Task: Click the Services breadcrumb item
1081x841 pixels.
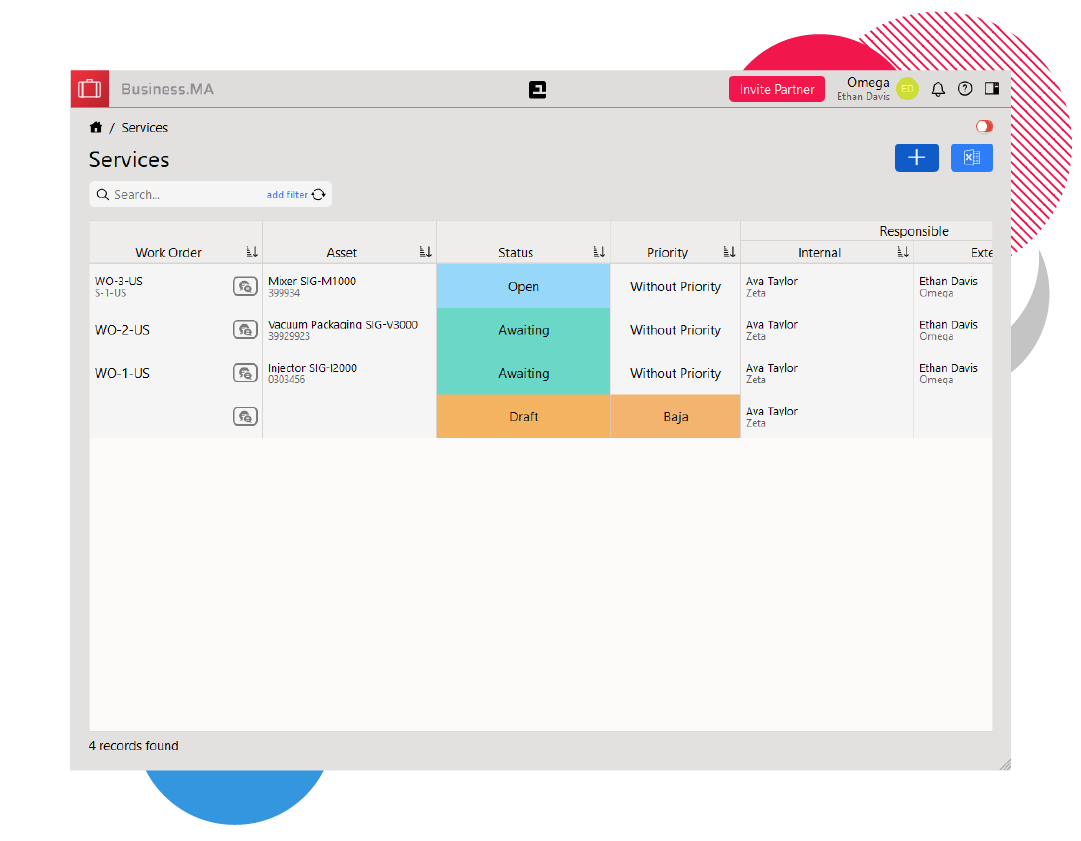Action: [145, 128]
